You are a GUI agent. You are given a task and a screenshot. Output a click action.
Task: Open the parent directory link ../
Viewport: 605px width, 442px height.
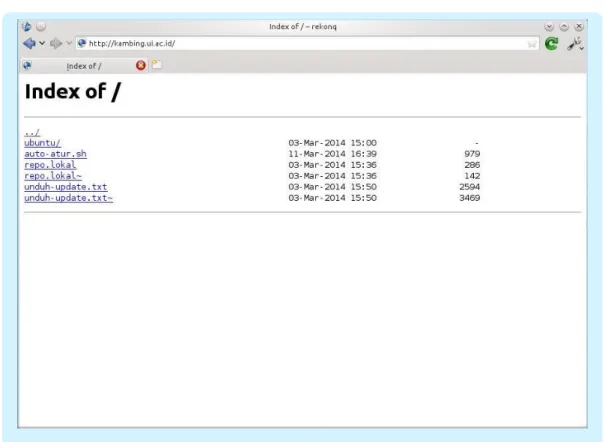point(32,132)
